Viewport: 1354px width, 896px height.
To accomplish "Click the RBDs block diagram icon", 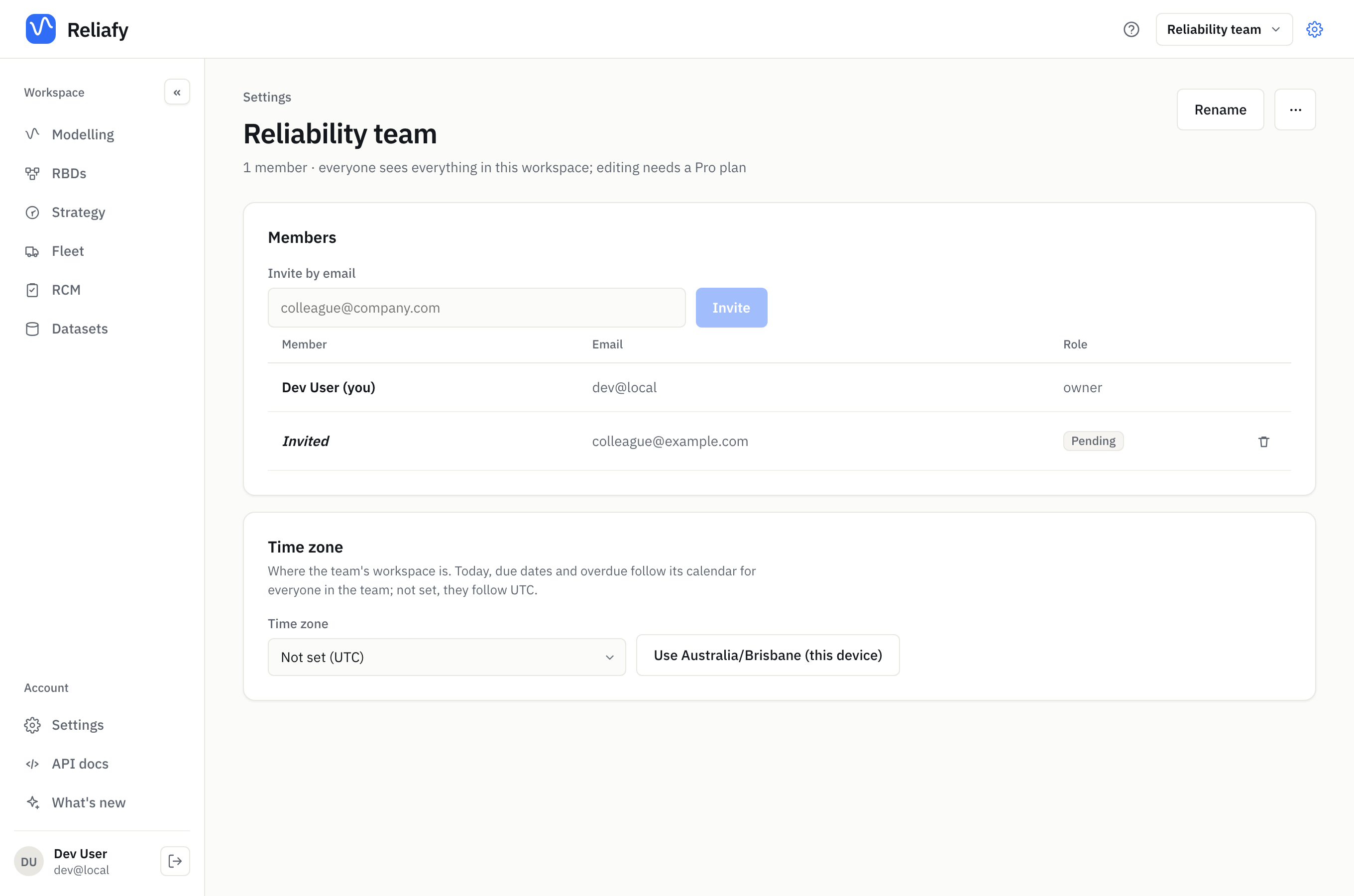I will point(32,173).
